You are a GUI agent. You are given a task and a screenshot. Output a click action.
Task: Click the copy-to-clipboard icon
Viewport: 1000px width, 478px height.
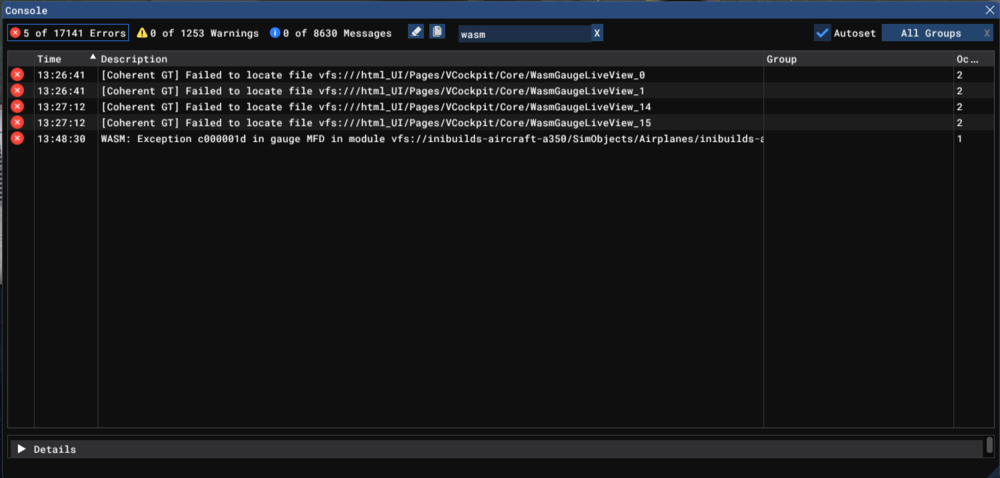pos(437,32)
